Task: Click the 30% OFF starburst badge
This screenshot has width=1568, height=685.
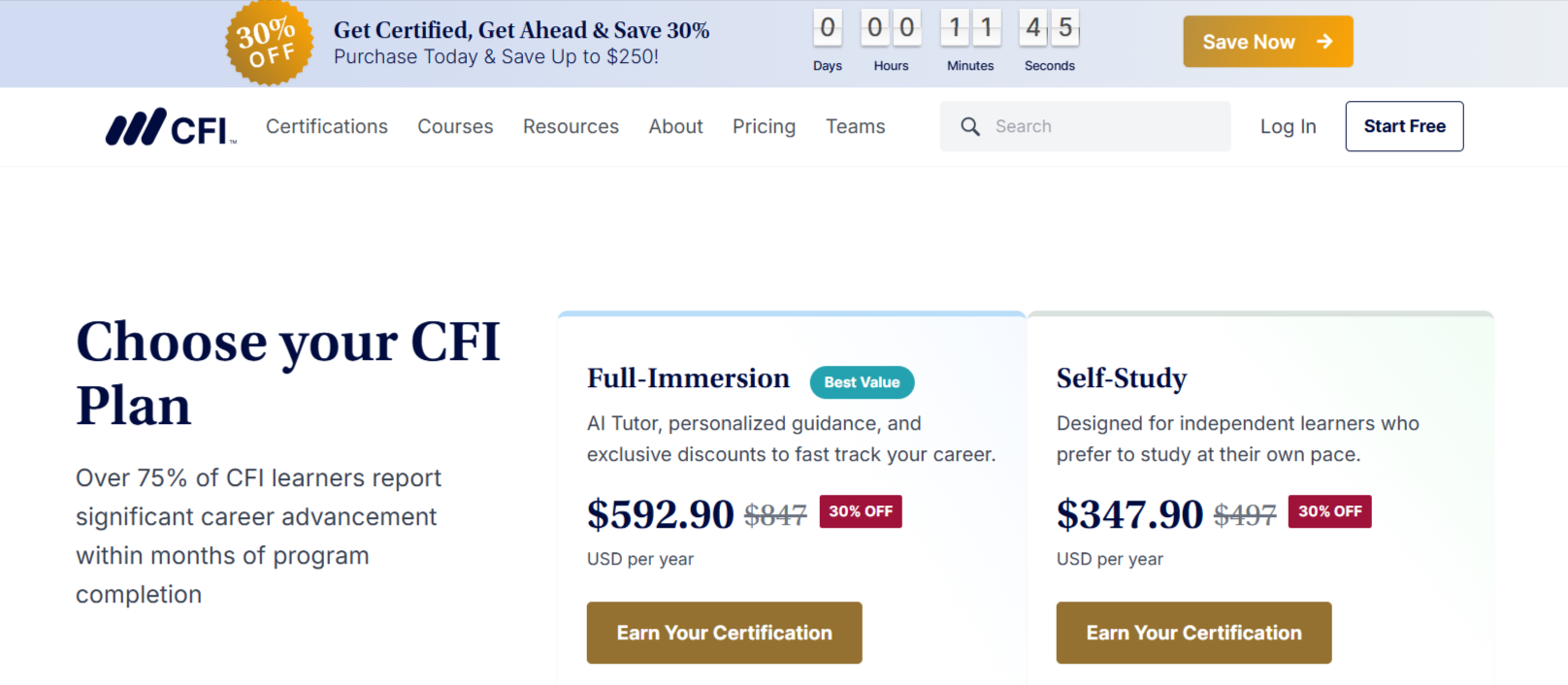Action: [270, 43]
